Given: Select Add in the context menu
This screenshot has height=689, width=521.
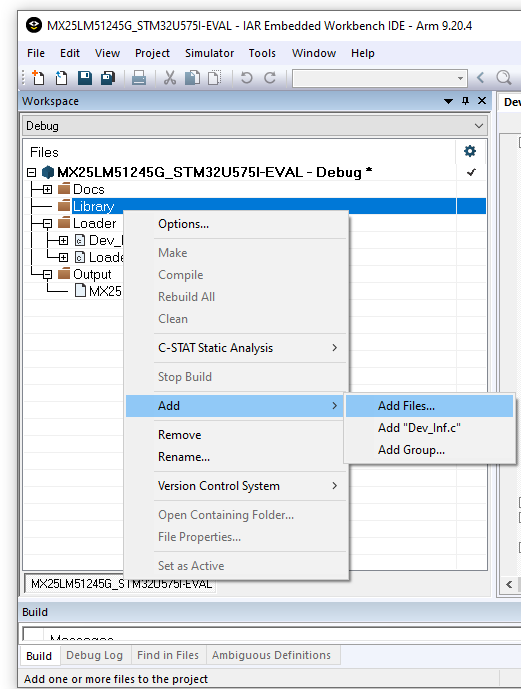Looking at the screenshot, I should coord(236,406).
